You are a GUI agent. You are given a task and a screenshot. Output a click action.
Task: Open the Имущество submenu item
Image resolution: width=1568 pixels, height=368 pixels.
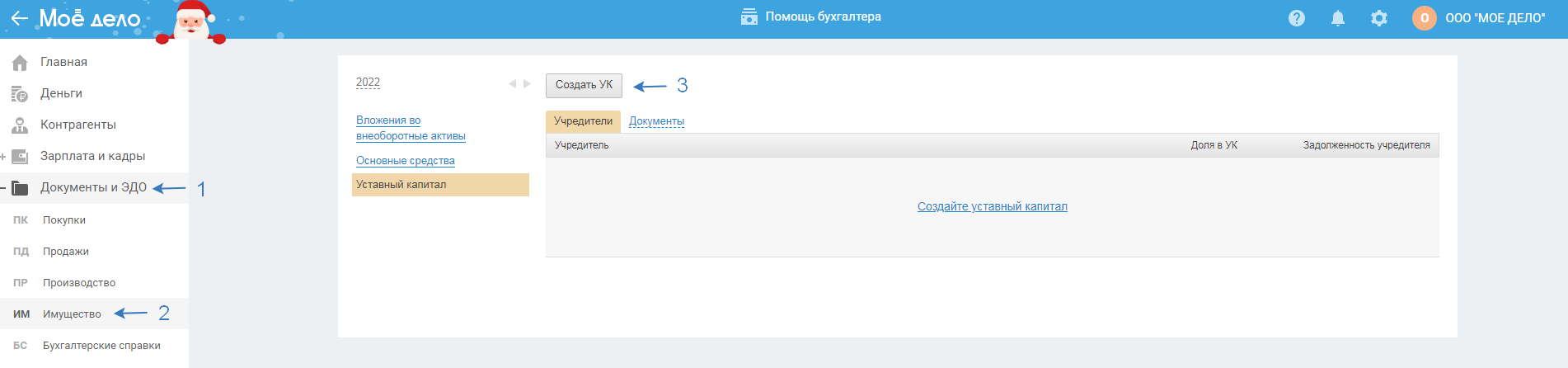click(x=72, y=314)
